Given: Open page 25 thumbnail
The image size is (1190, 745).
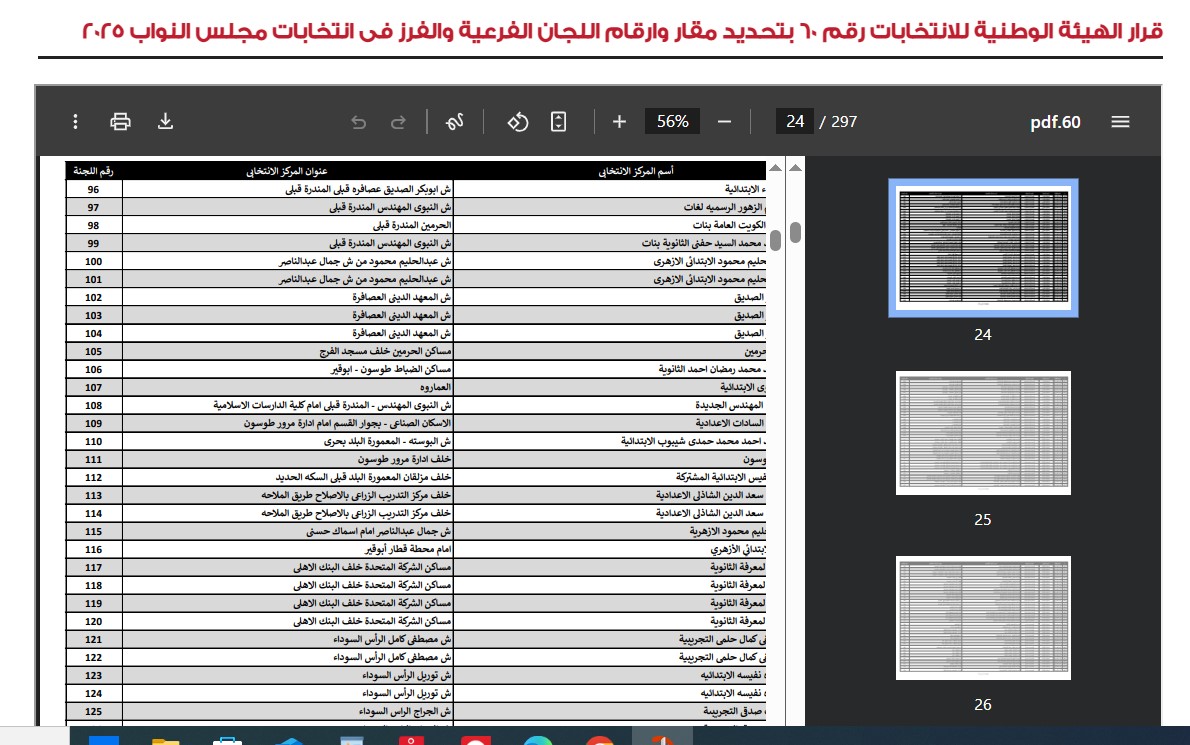Looking at the screenshot, I should click(x=983, y=432).
